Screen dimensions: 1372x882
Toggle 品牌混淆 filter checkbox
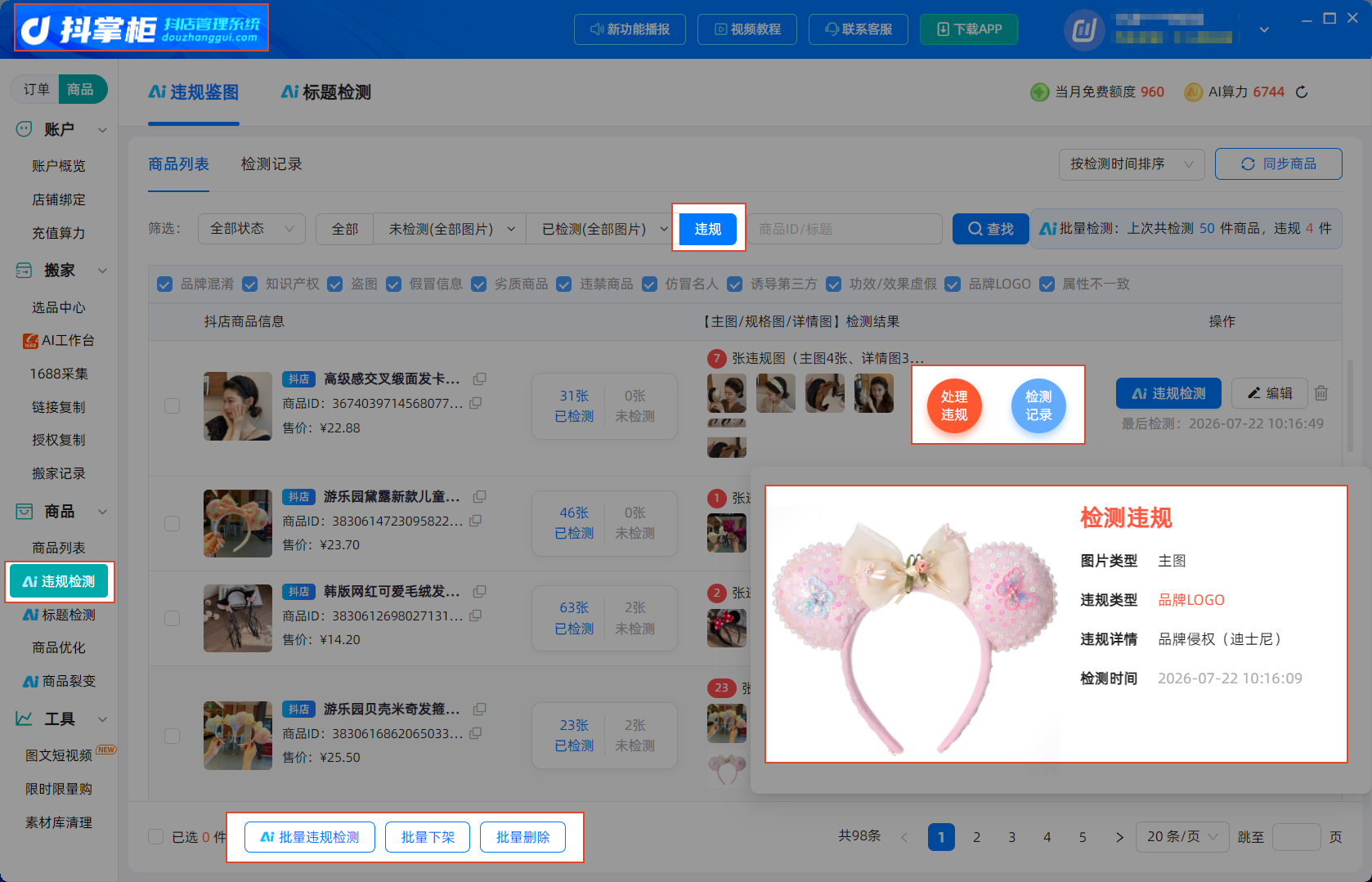[x=165, y=284]
